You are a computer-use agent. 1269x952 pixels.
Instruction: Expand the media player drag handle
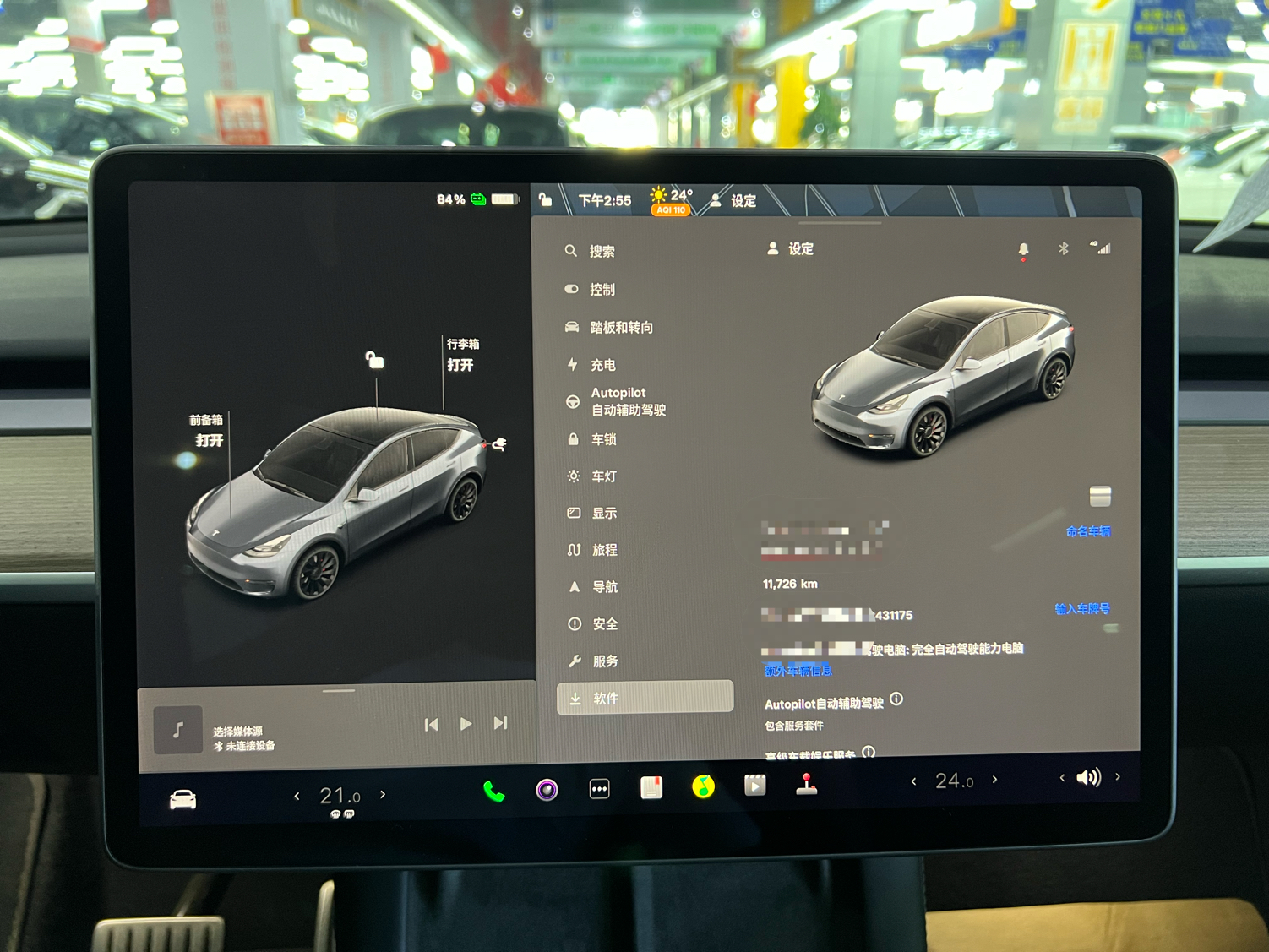(x=338, y=690)
